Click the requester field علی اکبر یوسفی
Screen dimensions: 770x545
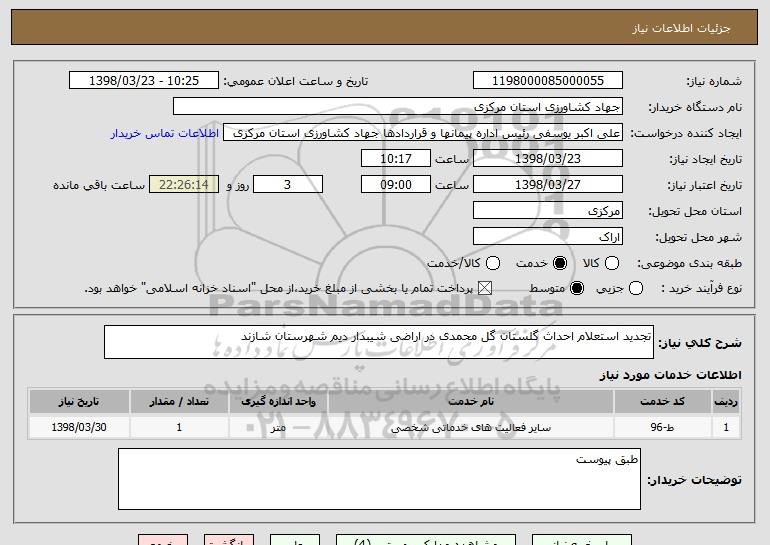[423, 133]
